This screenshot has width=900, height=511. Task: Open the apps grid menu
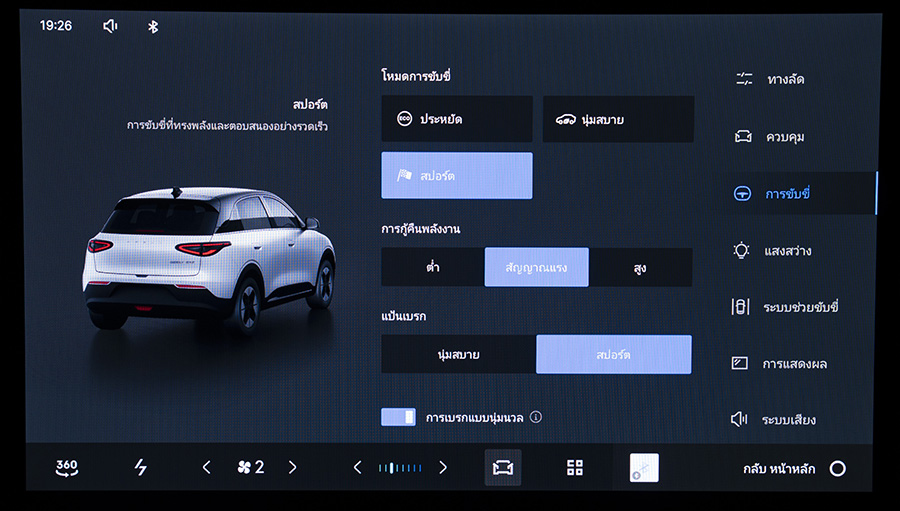pyautogui.click(x=574, y=468)
